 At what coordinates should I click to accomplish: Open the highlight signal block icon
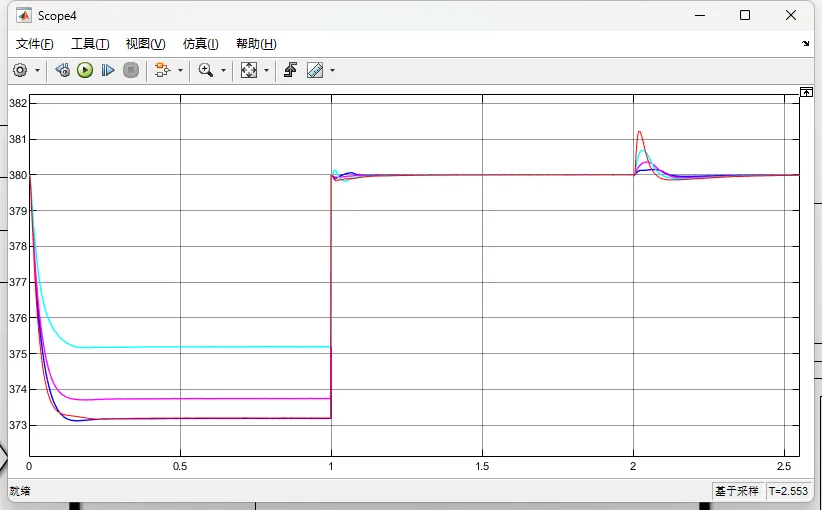pyautogui.click(x=163, y=70)
